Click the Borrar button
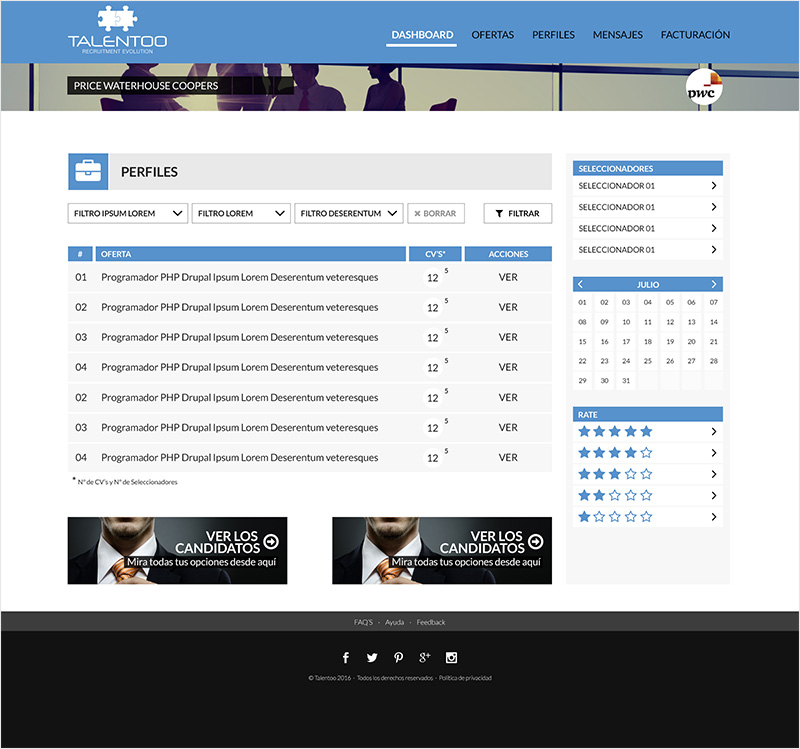Screen dimensions: 800x749 tap(436, 213)
